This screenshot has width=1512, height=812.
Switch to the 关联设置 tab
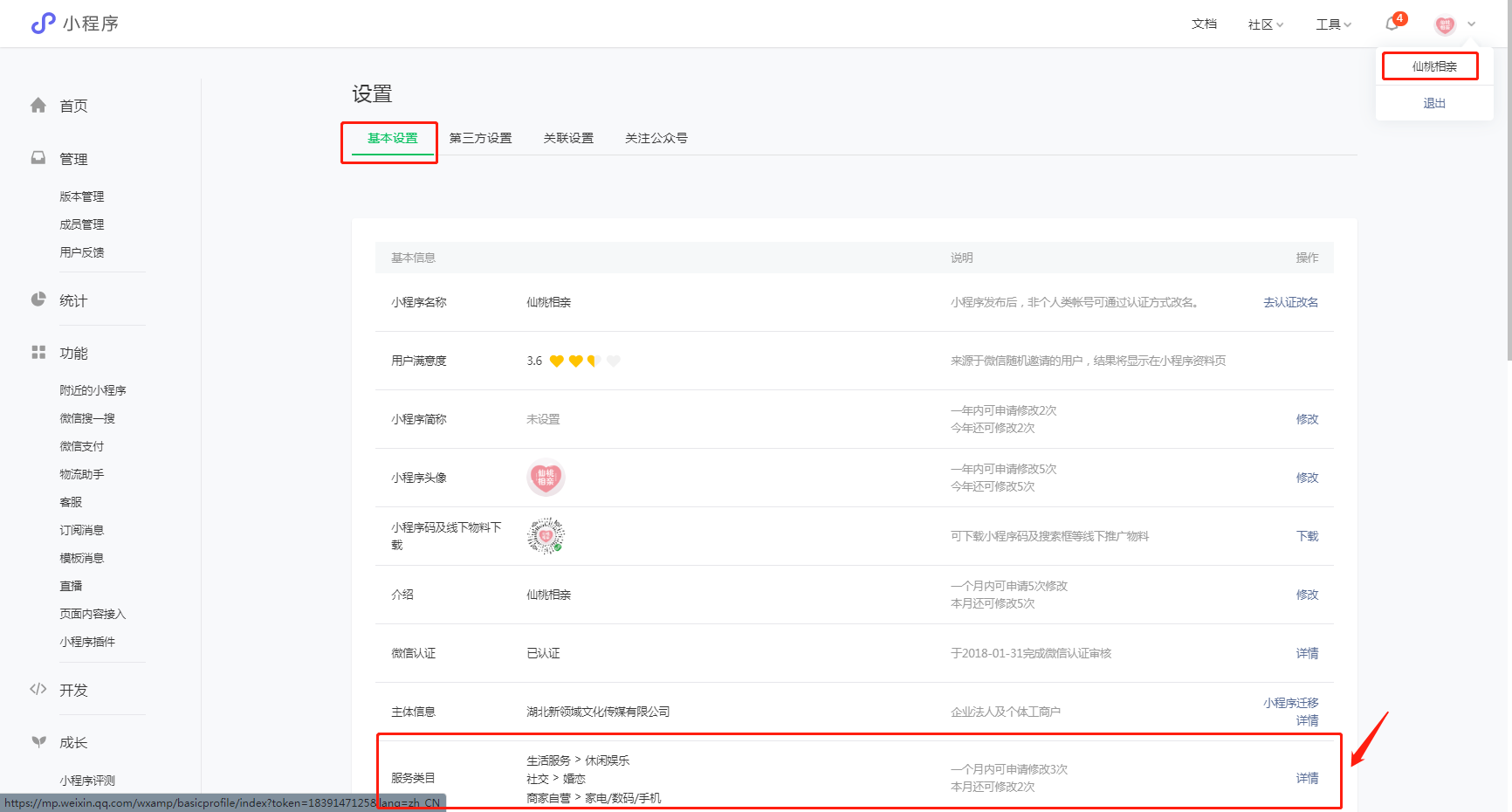(568, 138)
